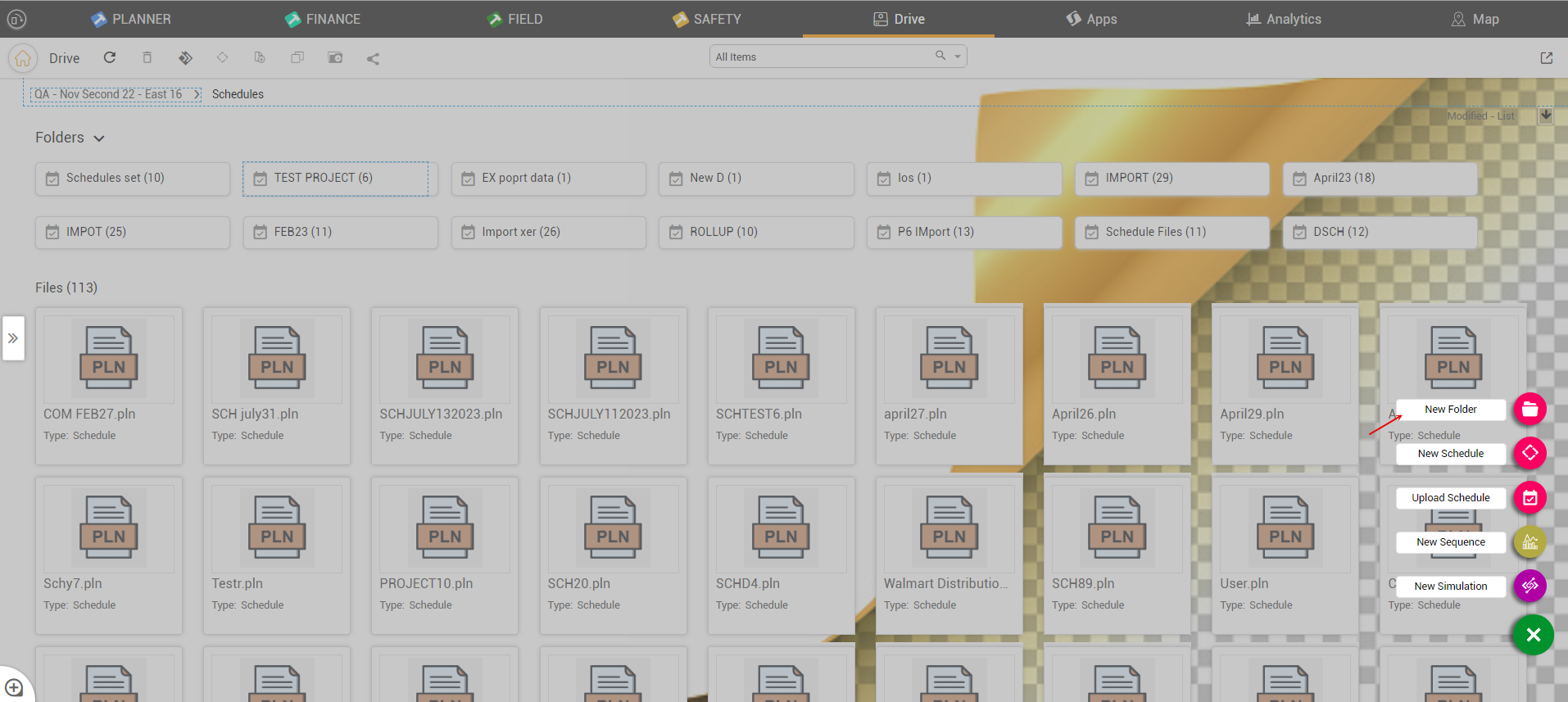
Task: Toggle sort direction arrow beside Modified - List
Action: (1545, 115)
